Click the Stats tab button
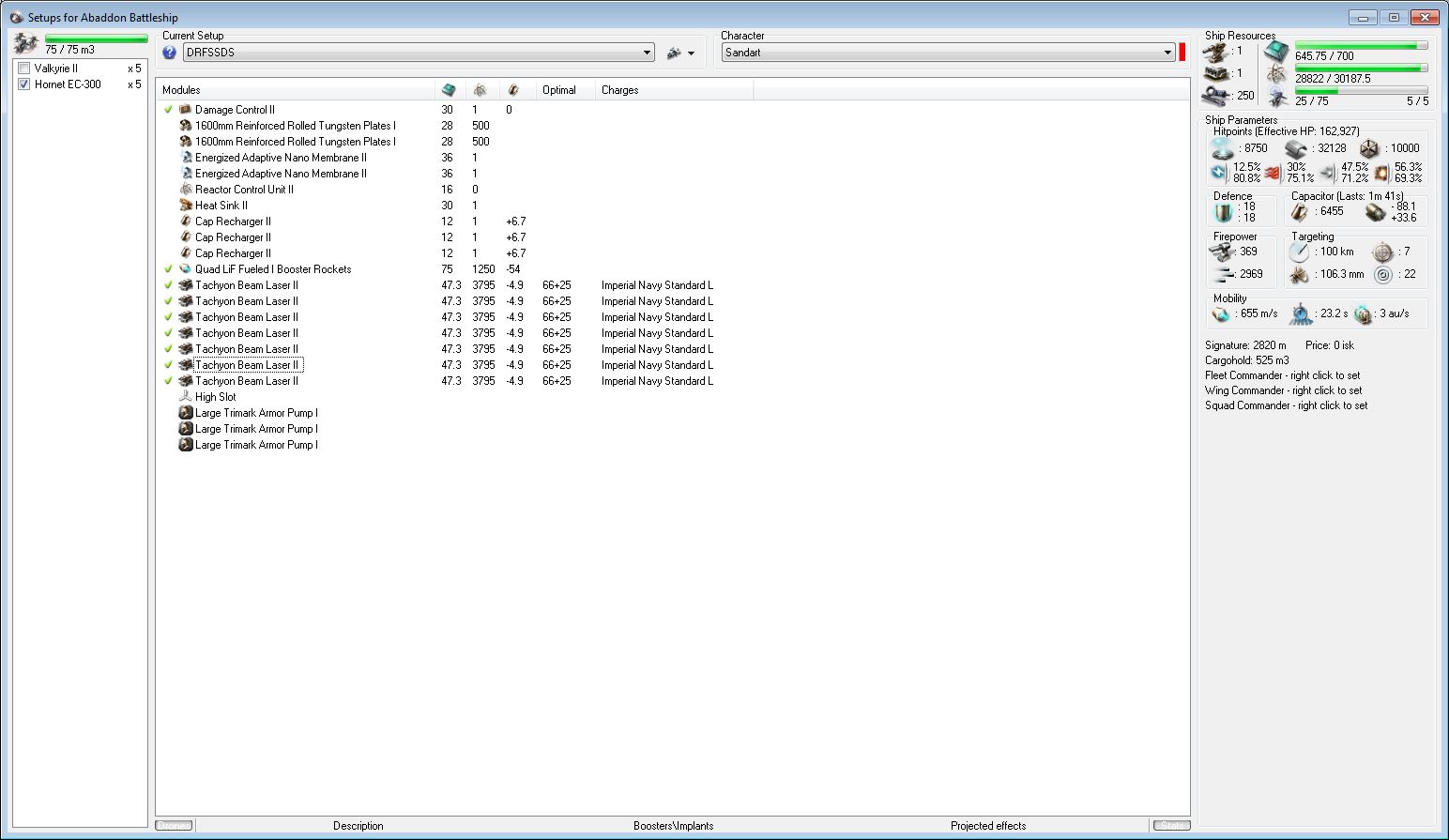1449x840 pixels. point(1171,826)
